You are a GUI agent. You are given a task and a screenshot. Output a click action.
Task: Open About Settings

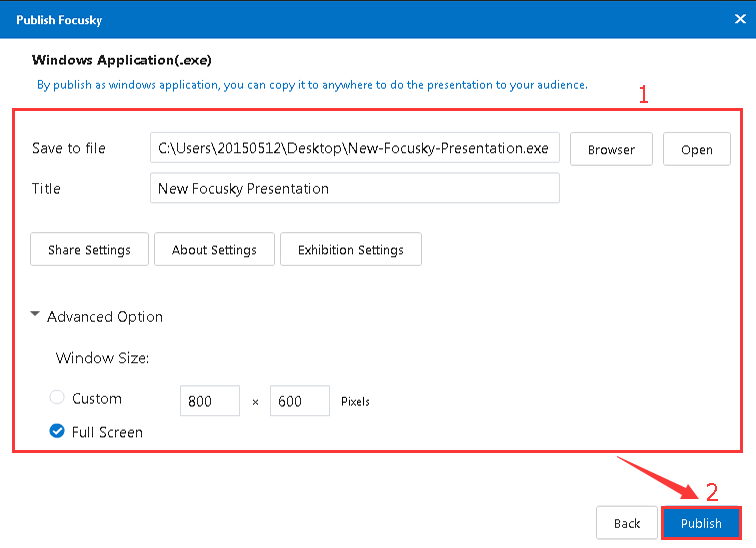(x=214, y=249)
